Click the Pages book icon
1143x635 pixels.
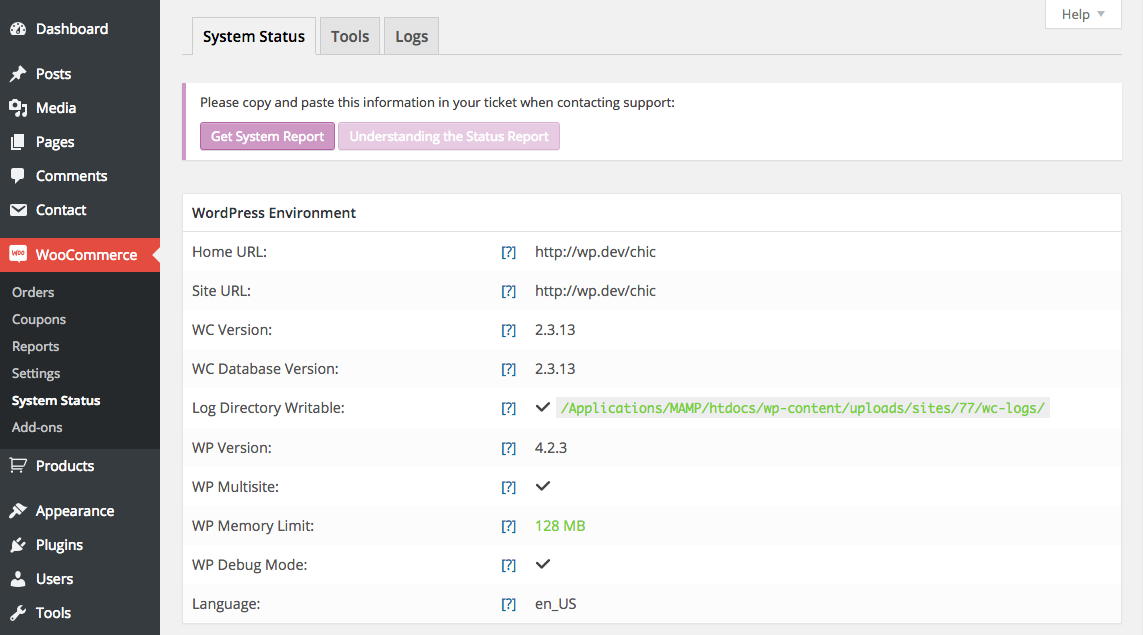click(18, 141)
